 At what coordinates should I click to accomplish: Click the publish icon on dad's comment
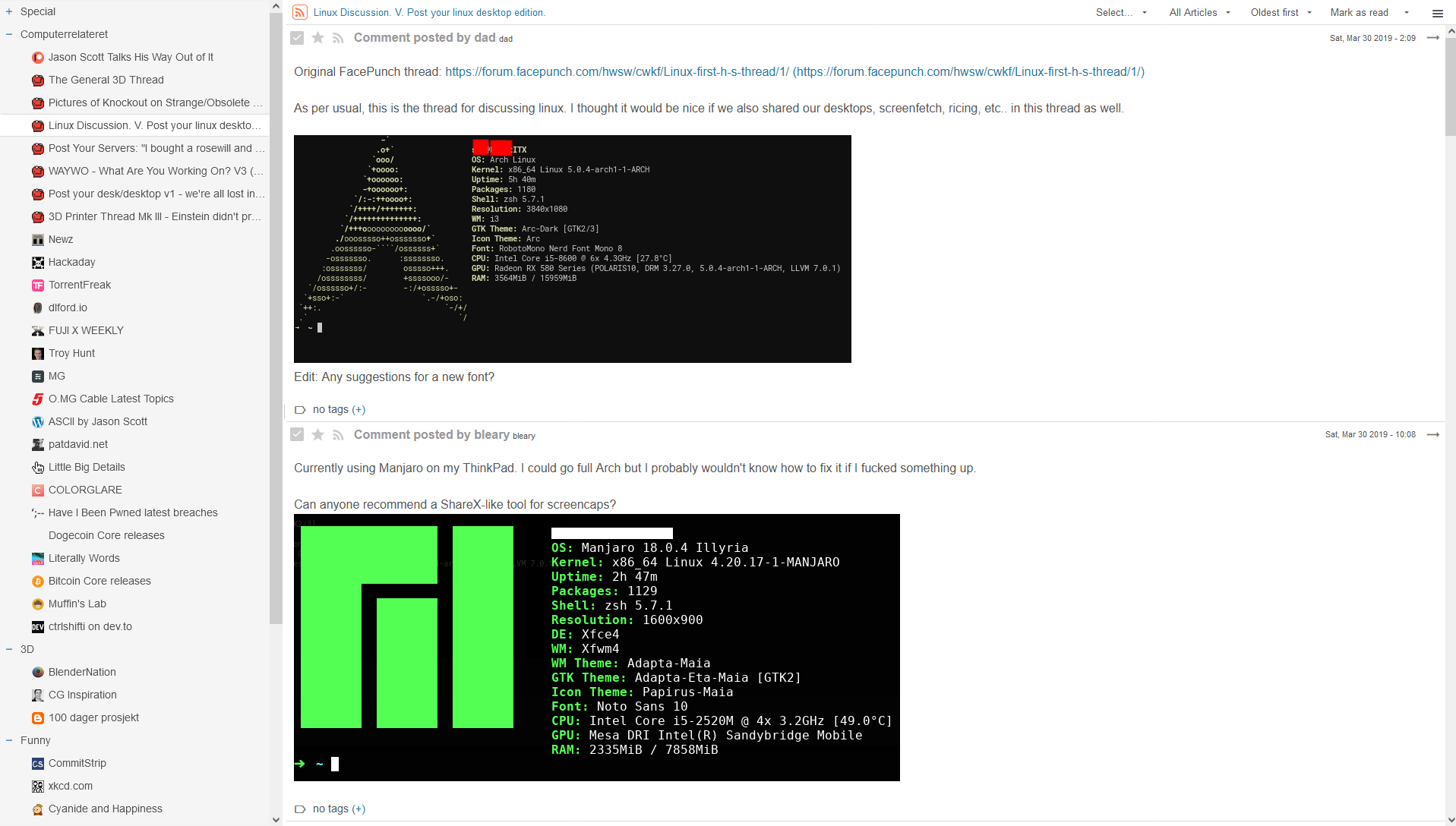pos(338,38)
